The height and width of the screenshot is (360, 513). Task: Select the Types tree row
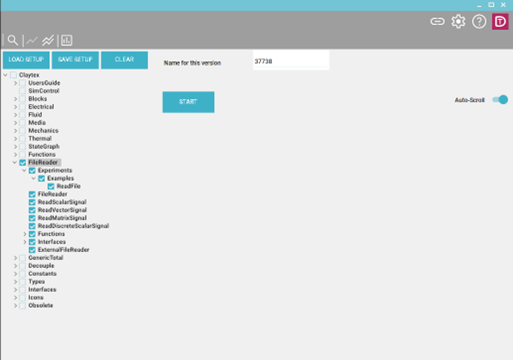point(36,282)
